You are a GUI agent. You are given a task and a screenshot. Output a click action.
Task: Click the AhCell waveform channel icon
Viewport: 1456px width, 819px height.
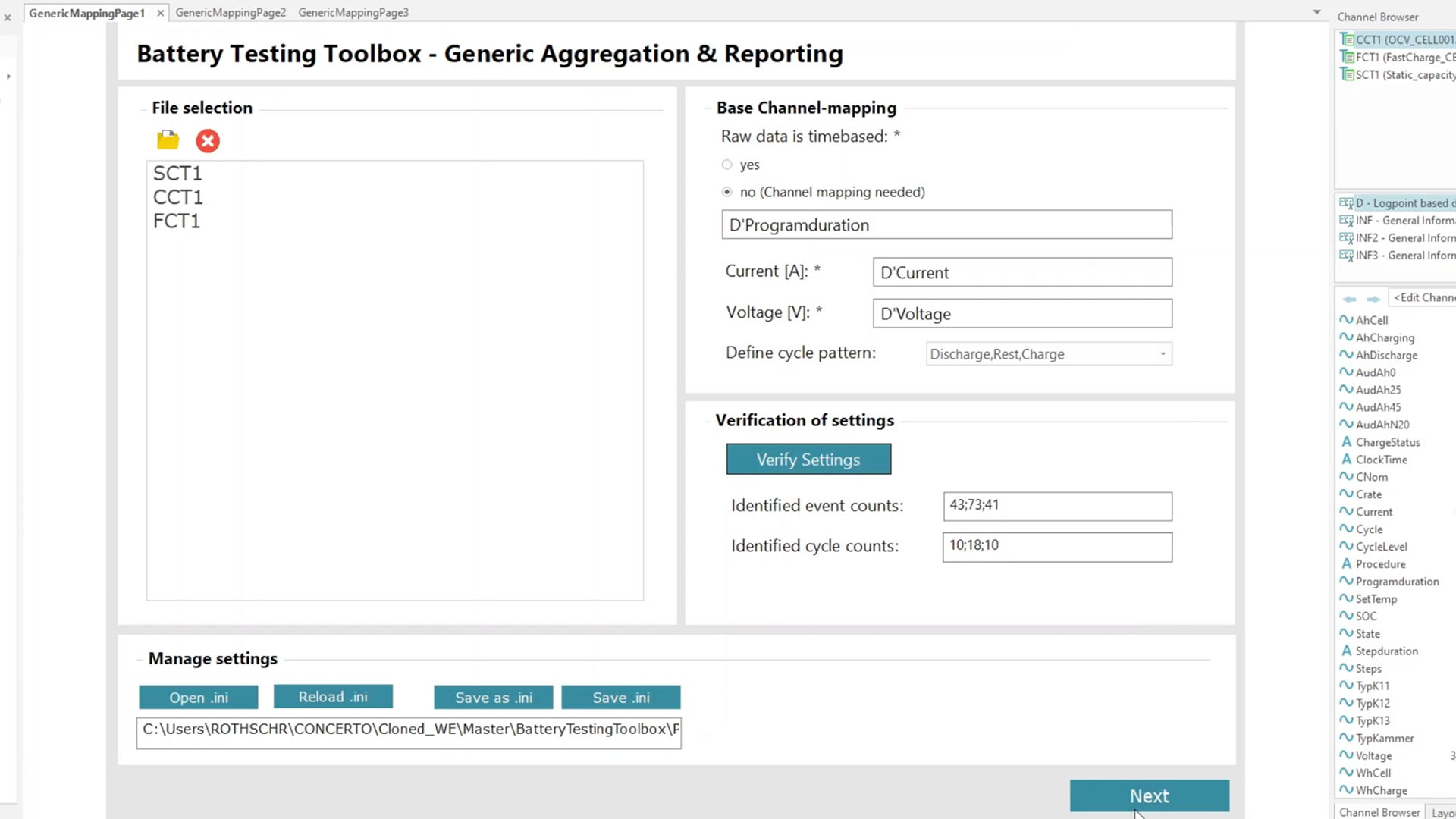pyautogui.click(x=1346, y=320)
